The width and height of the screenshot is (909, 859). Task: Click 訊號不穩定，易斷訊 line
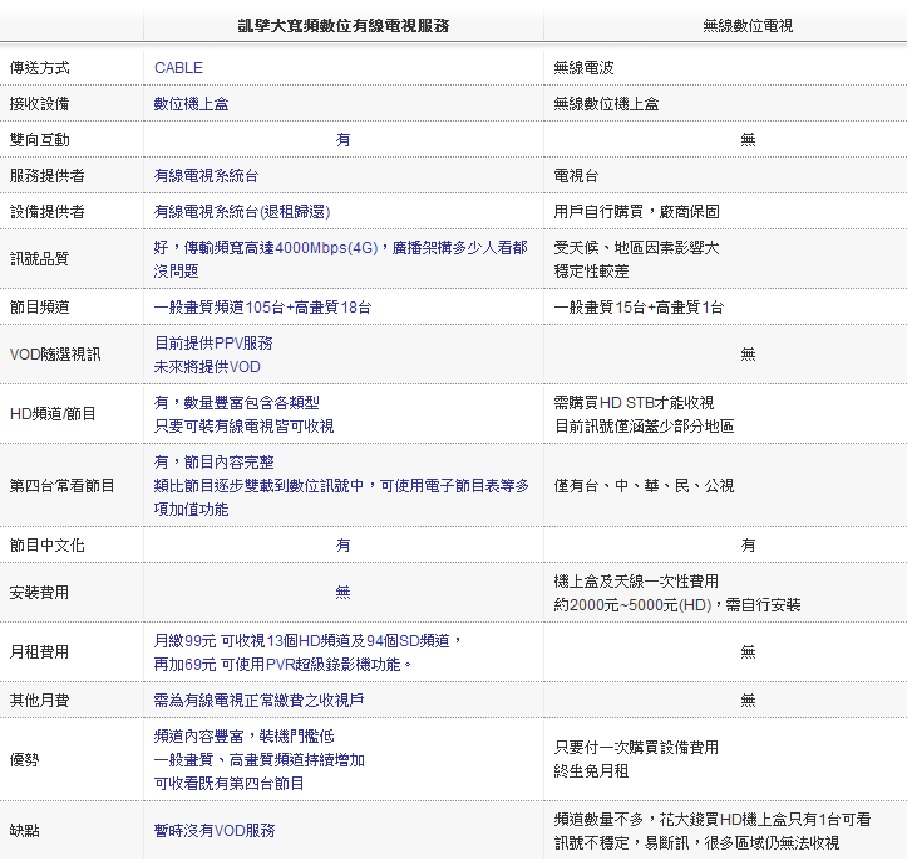[x=696, y=843]
